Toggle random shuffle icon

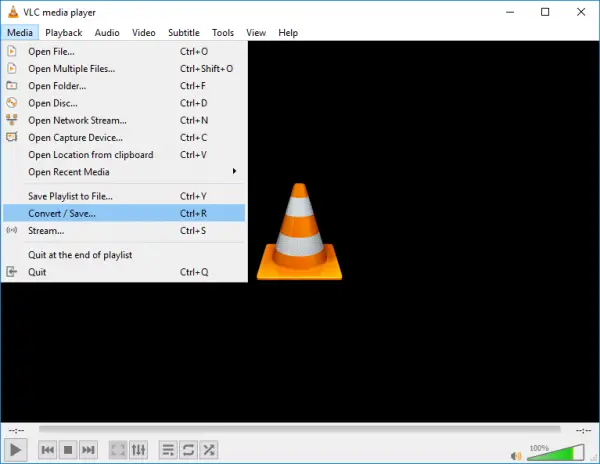[x=209, y=450]
